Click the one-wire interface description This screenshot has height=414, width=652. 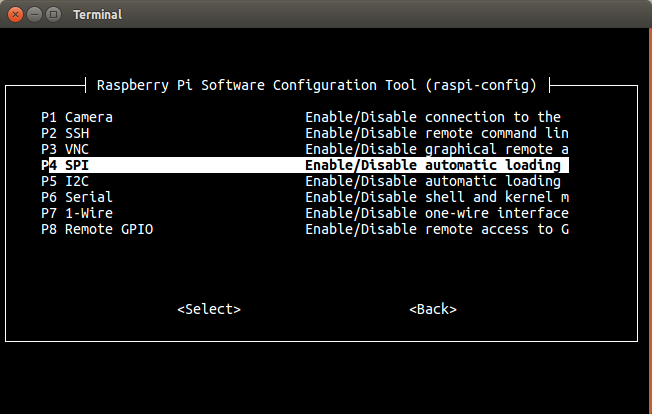click(x=437, y=213)
